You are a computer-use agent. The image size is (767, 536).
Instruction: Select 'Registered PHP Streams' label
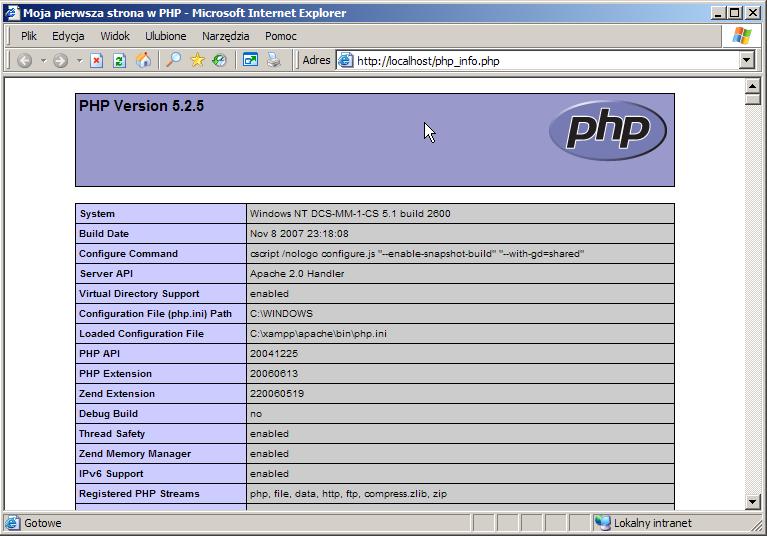(x=139, y=494)
